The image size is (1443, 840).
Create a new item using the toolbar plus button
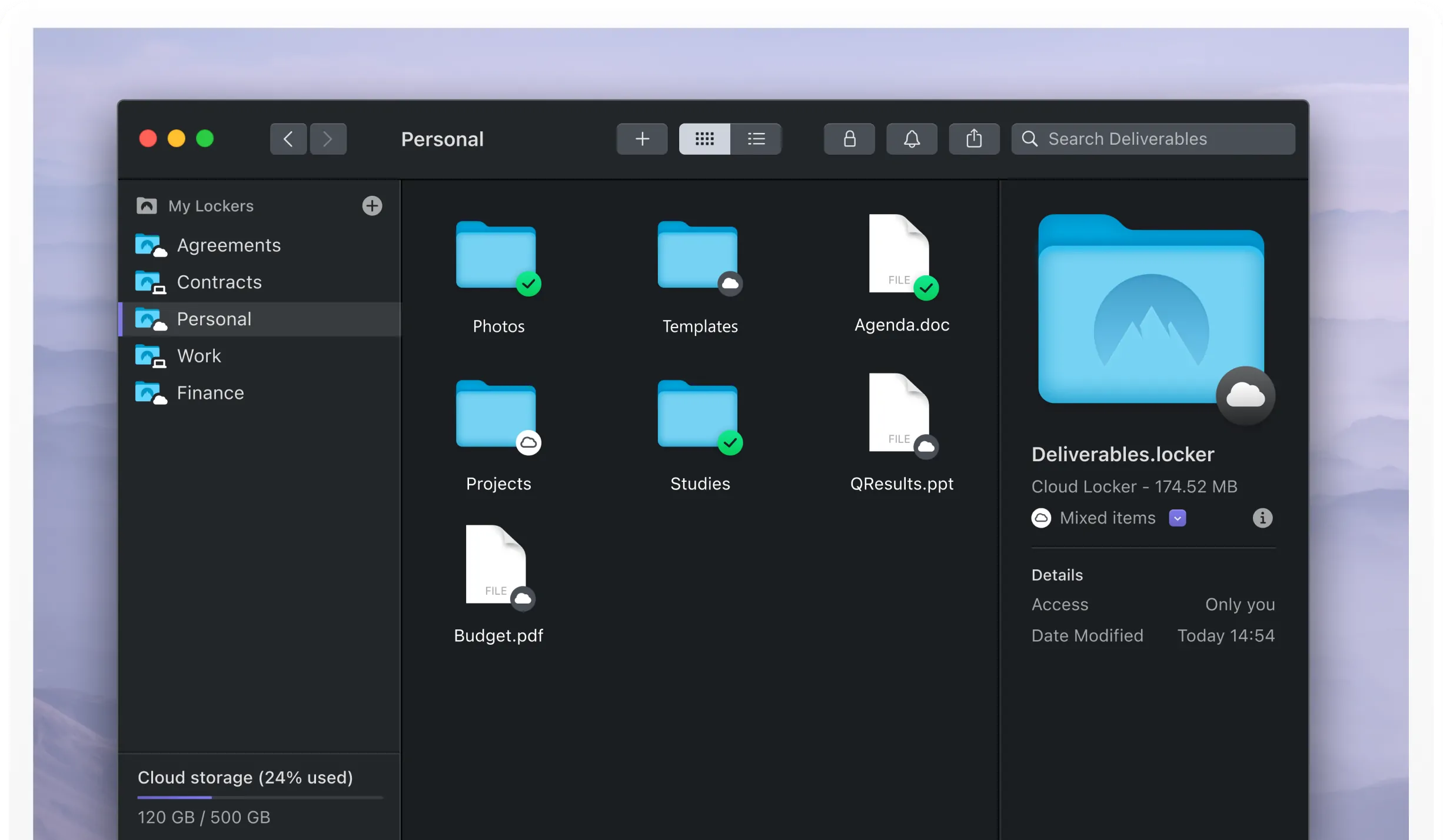coord(641,139)
